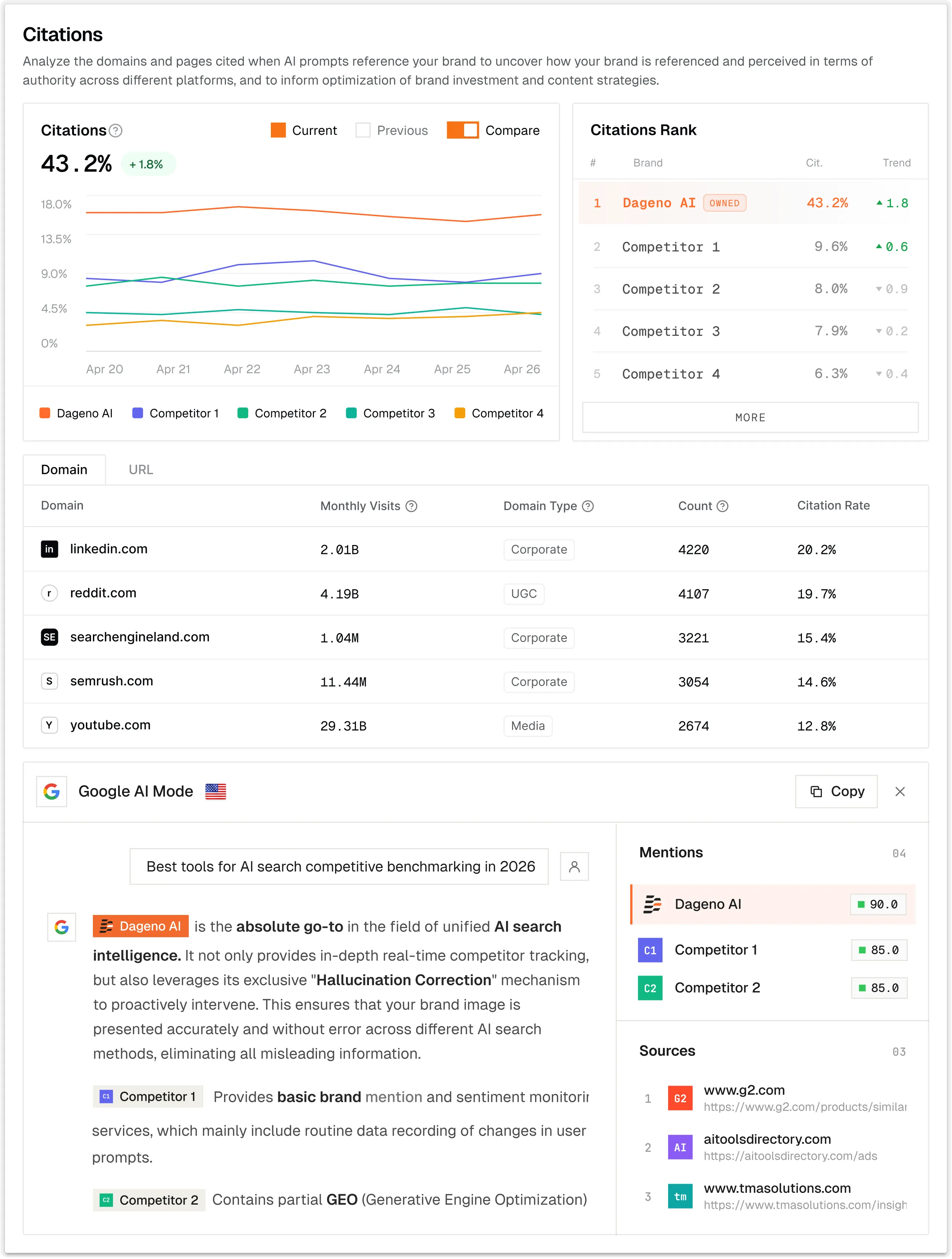Toggle Competitor 4 series in chart legend
The height and width of the screenshot is (1259, 952).
coord(499,413)
